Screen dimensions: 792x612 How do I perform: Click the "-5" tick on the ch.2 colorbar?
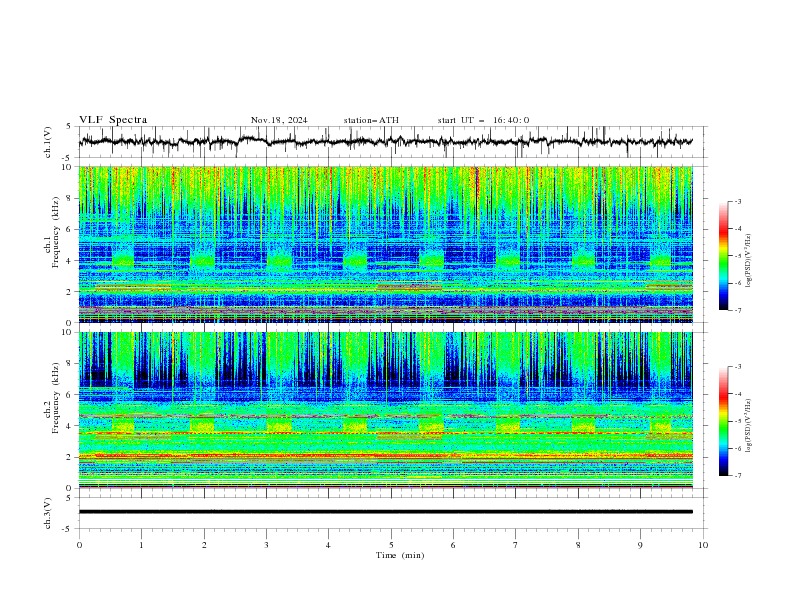coord(737,421)
